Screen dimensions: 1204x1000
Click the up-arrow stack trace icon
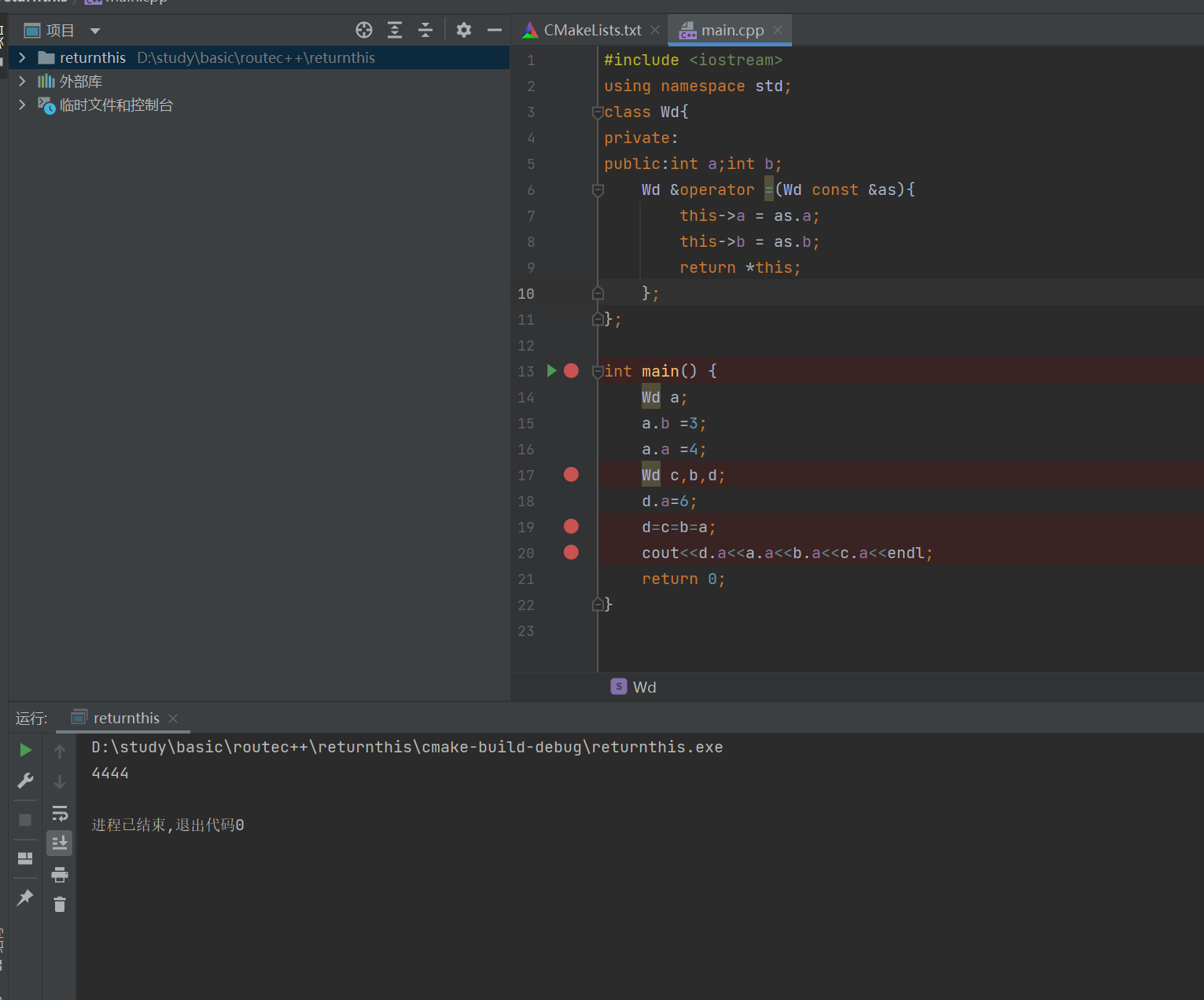[x=60, y=752]
